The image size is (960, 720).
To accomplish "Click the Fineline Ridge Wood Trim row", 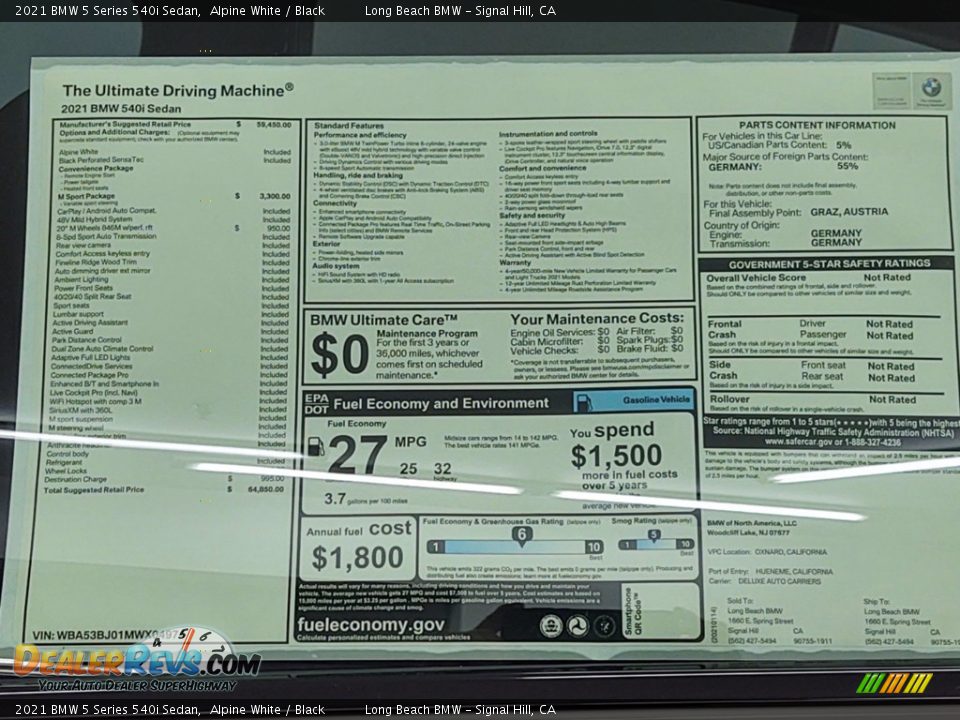I will [x=172, y=262].
